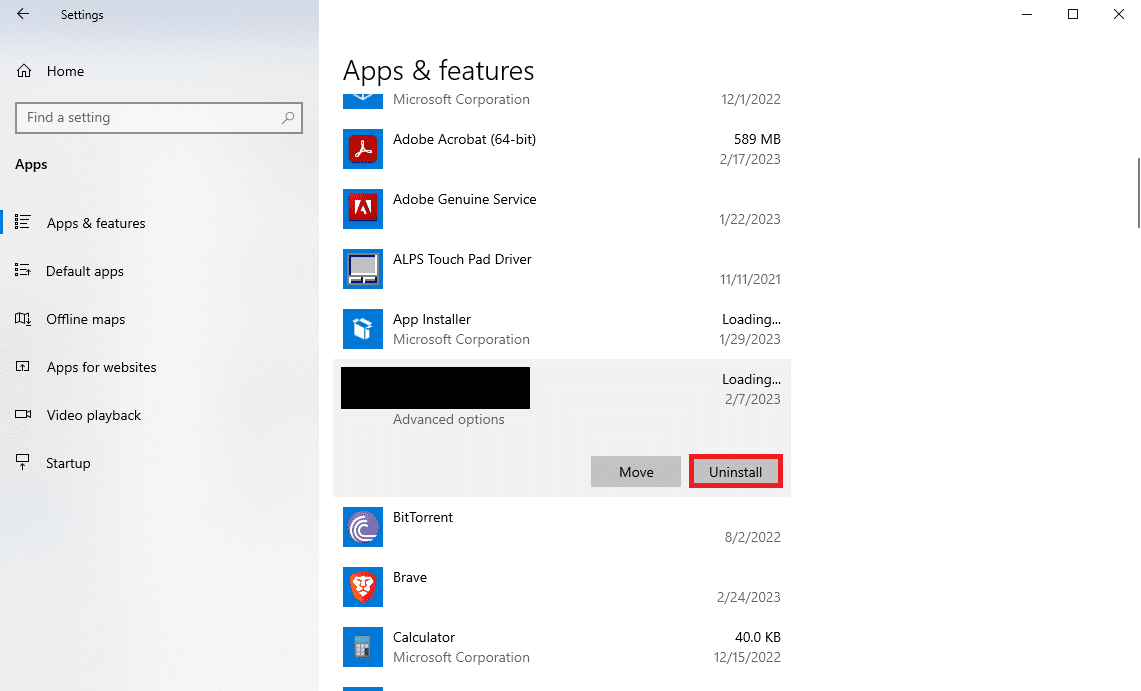Click the Calculator app icon

coord(362,647)
